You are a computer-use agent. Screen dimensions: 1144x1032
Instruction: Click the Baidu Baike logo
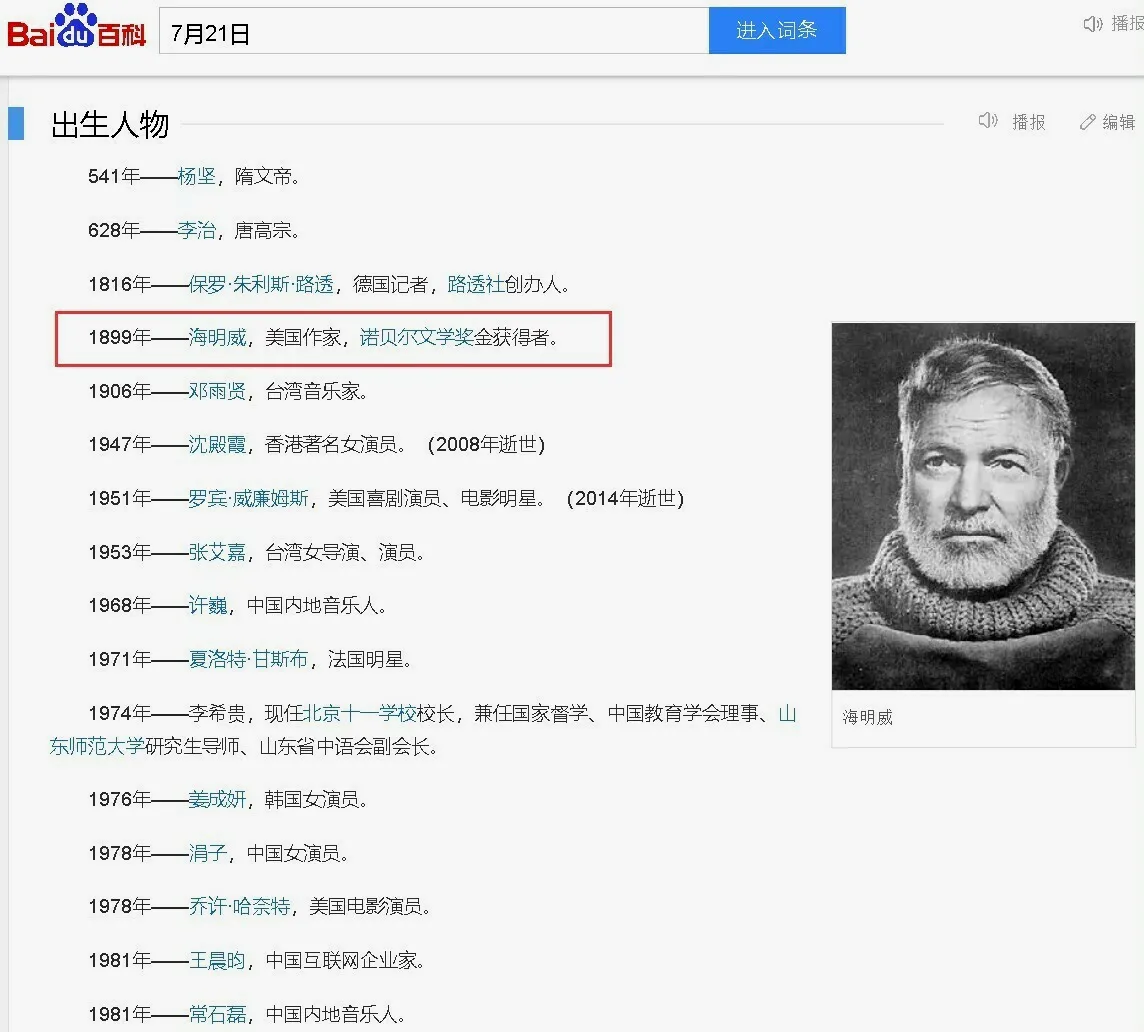click(77, 30)
